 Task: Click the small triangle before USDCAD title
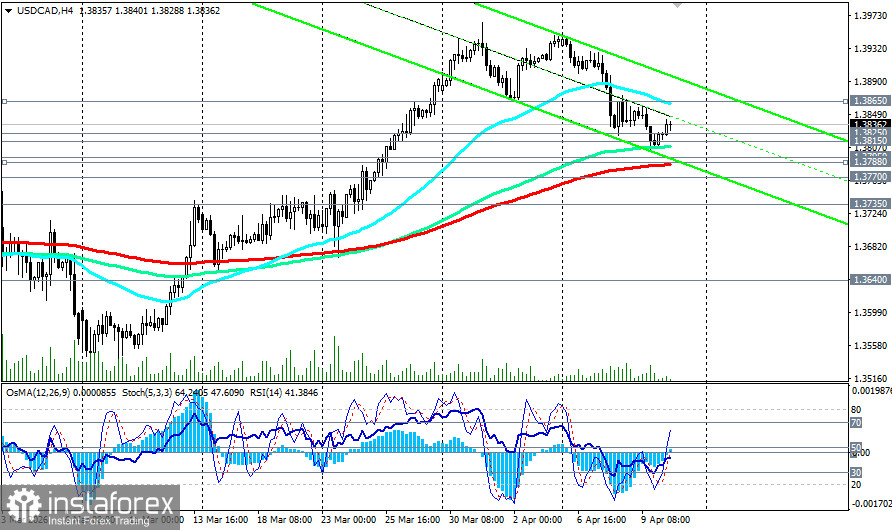pyautogui.click(x=9, y=10)
